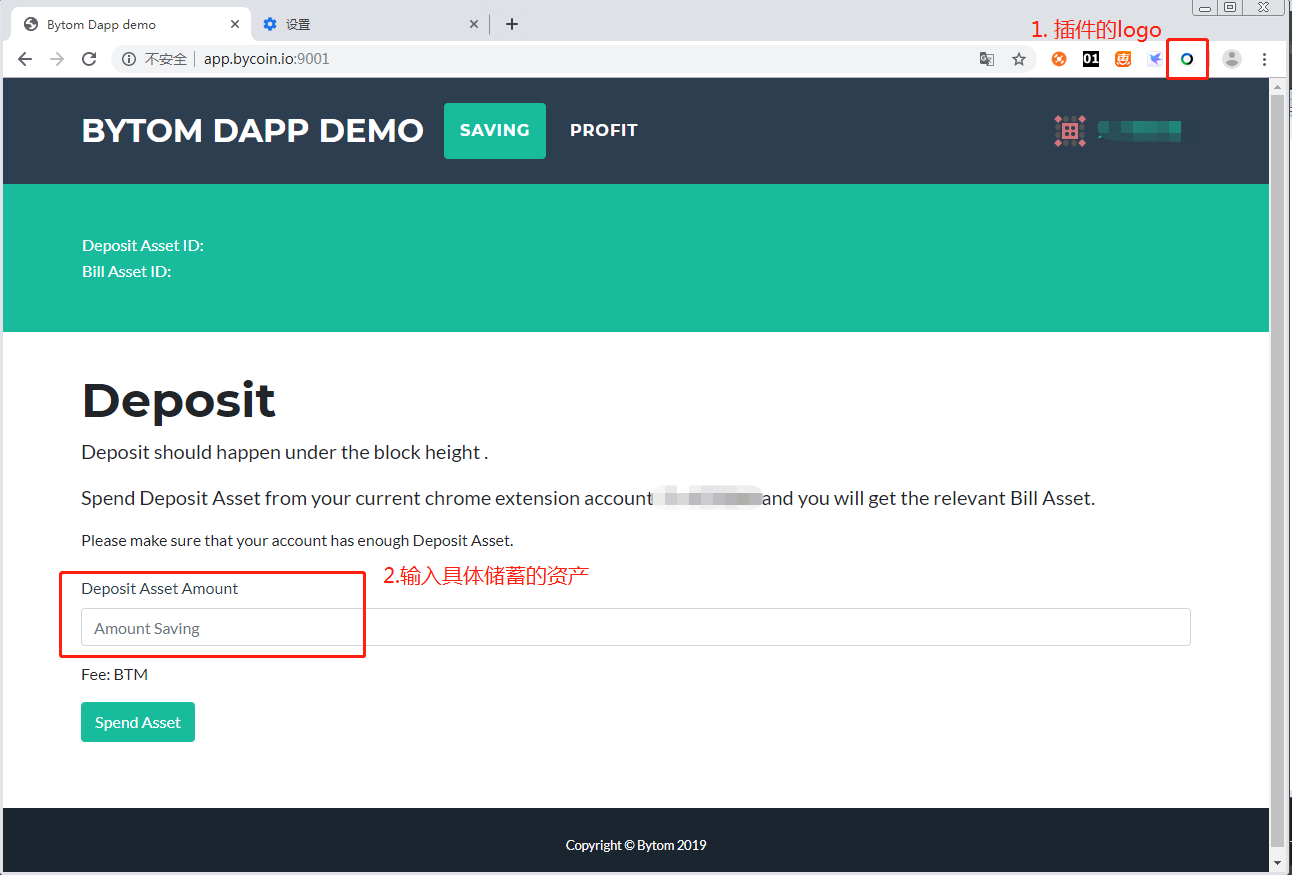1292x875 pixels.
Task: Open Chrome's three-dot menu
Action: [1264, 59]
